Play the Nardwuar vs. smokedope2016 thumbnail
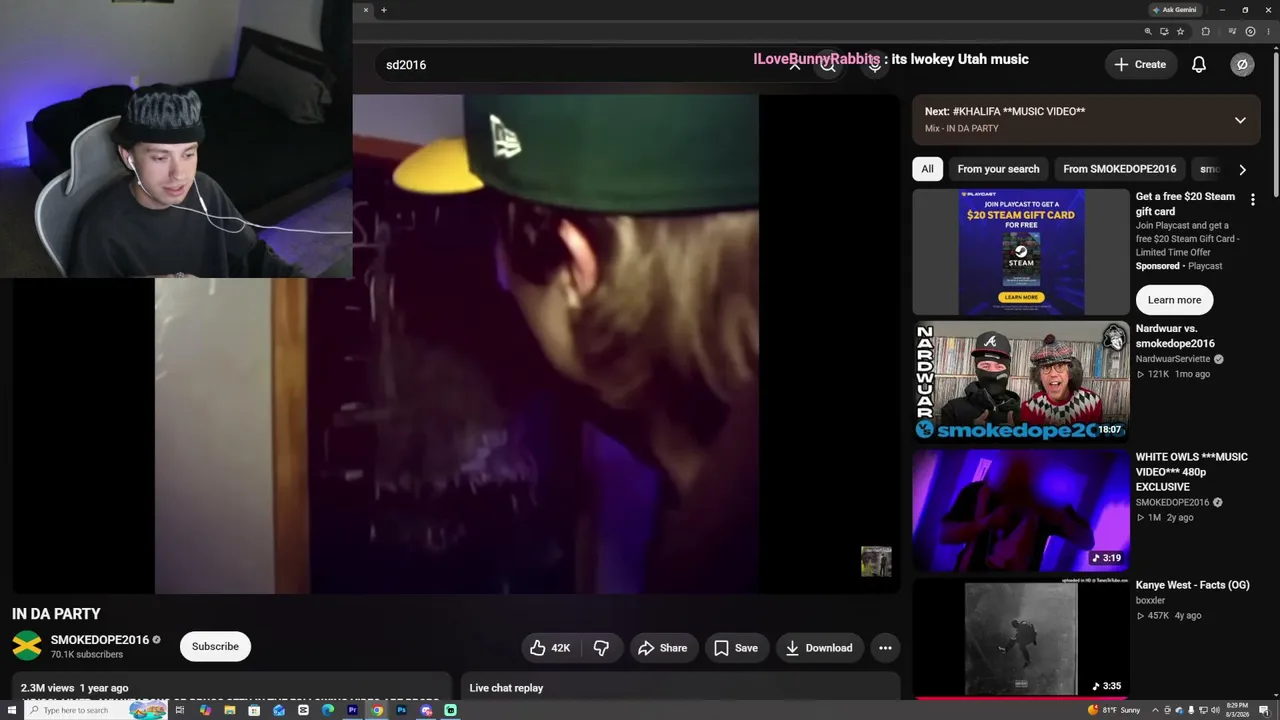 click(x=1021, y=381)
